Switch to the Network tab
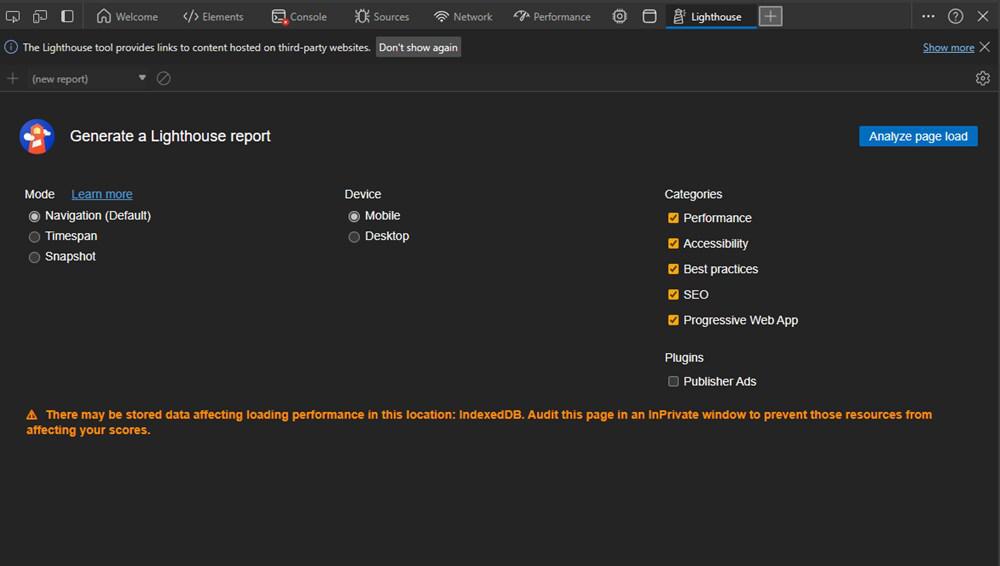 [x=463, y=16]
